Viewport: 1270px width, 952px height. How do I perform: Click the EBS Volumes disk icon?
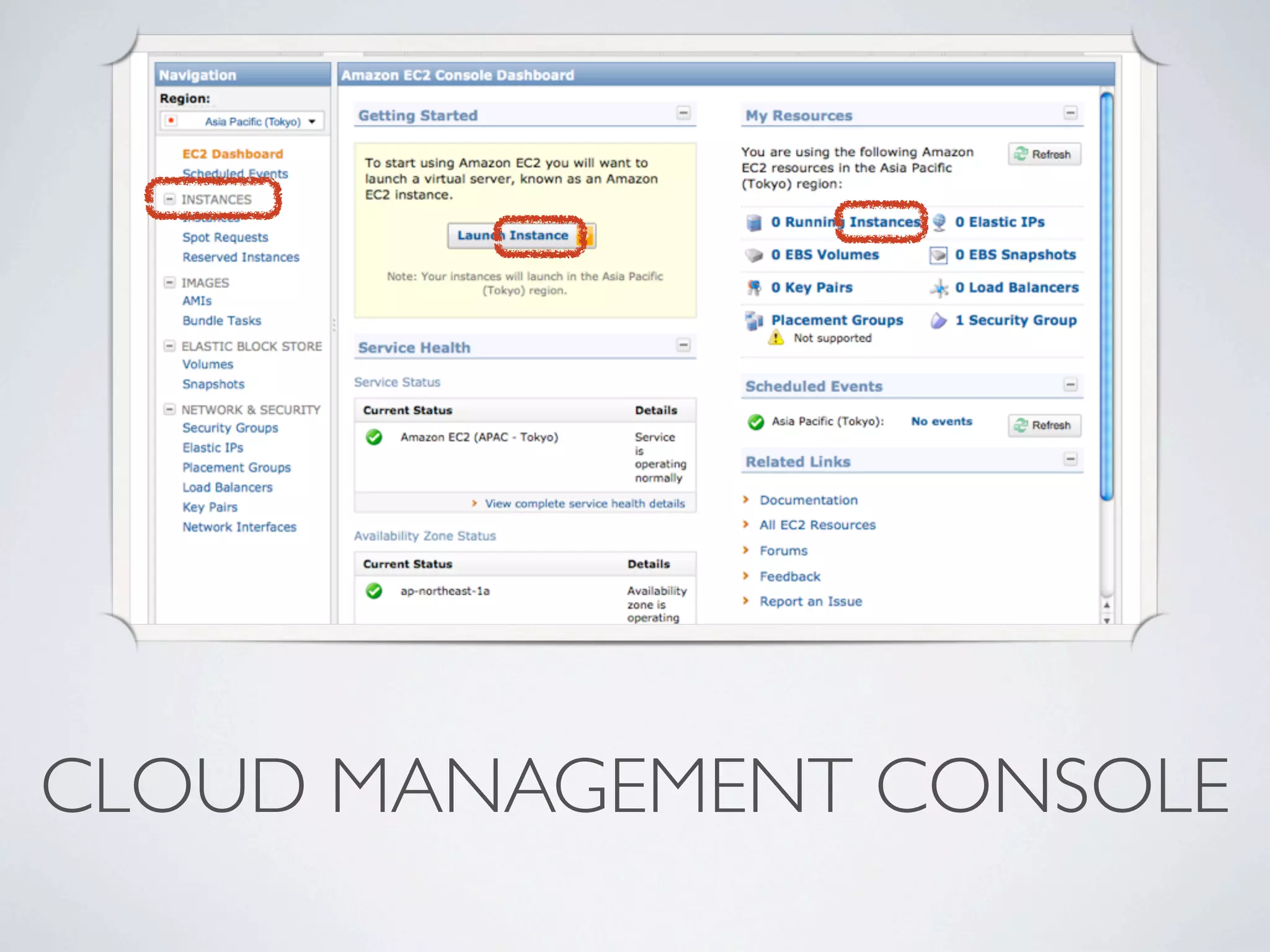point(753,255)
